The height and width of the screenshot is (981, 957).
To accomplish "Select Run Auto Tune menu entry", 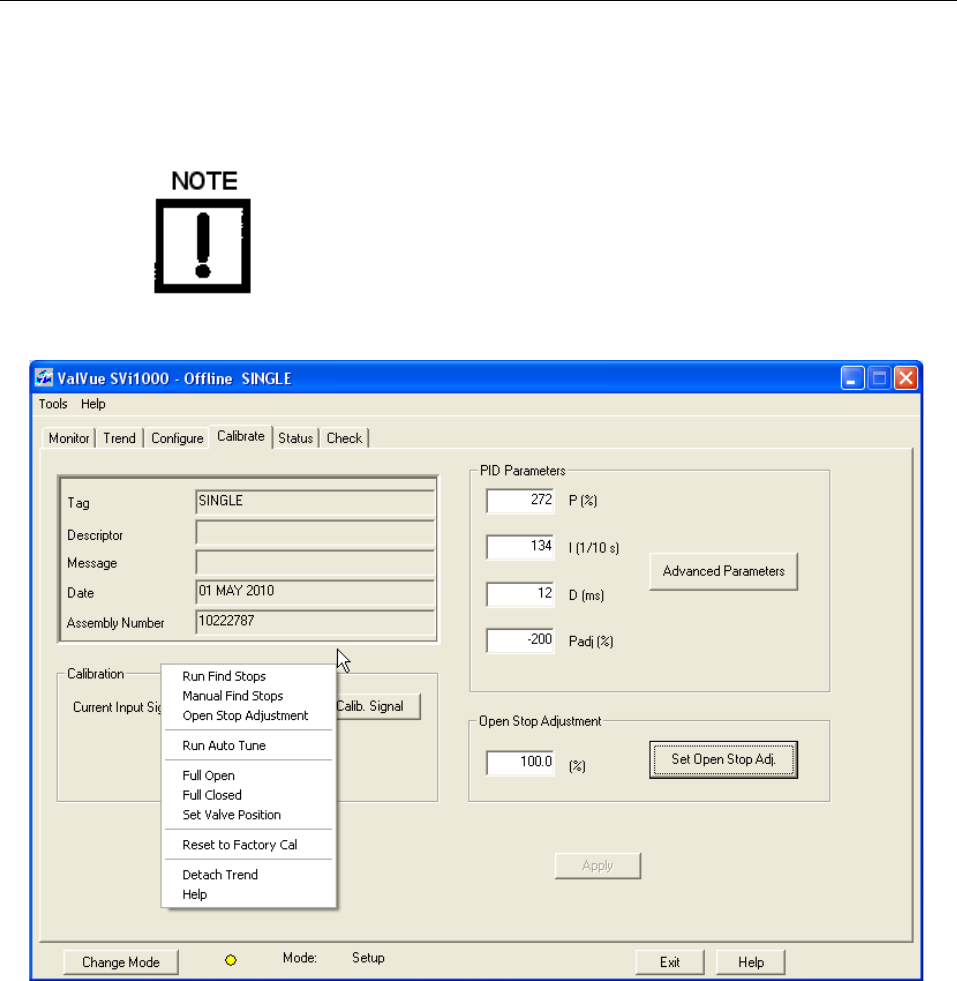I will [249, 746].
